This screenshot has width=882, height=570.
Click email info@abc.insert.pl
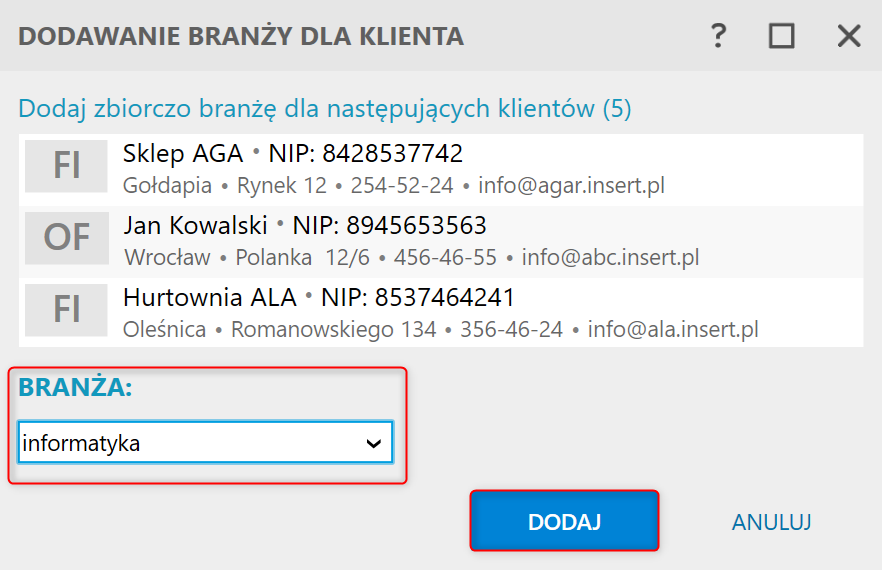point(610,257)
